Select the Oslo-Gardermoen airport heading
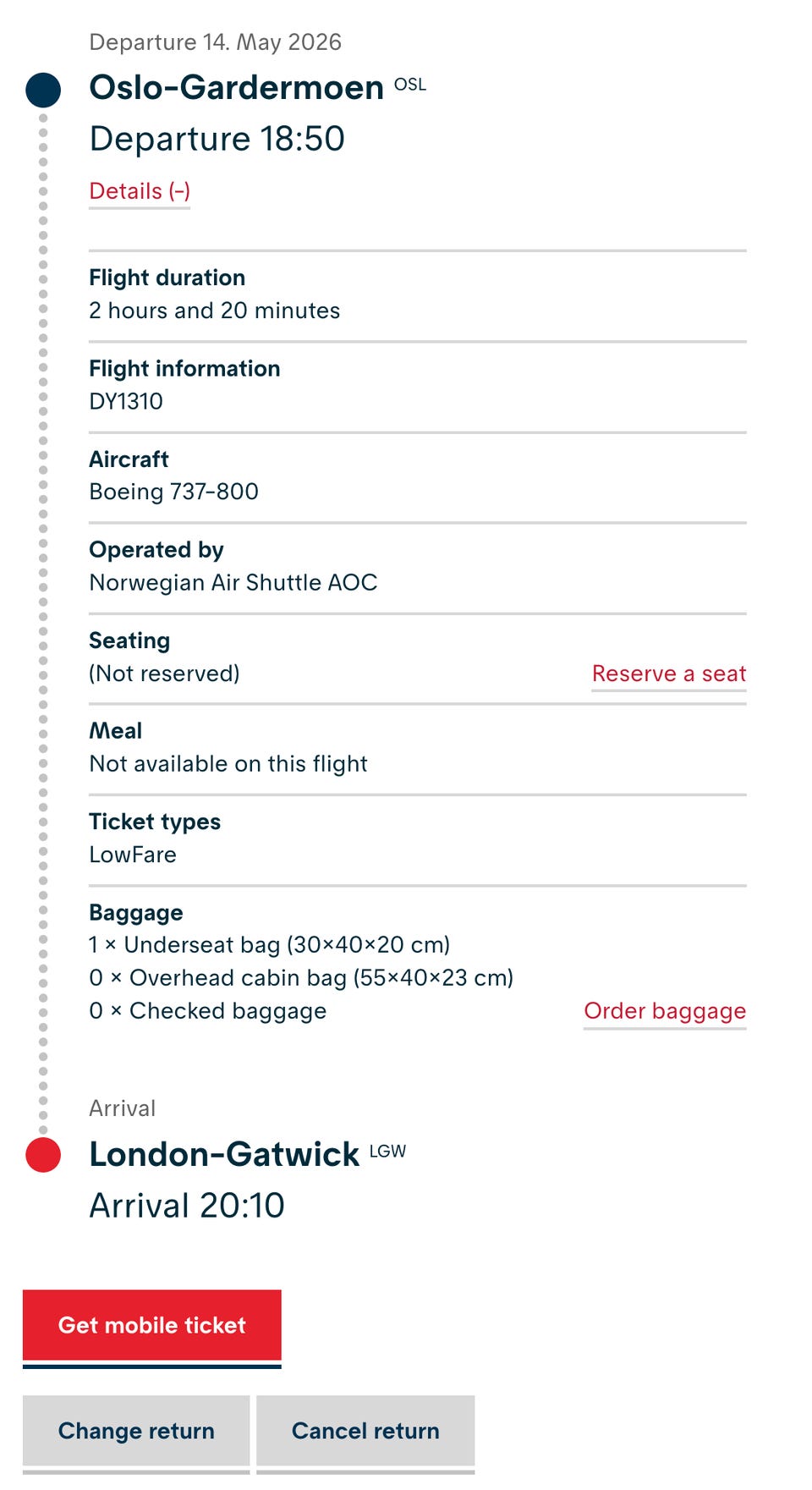This screenshot has height=1490, width=812. point(236,88)
